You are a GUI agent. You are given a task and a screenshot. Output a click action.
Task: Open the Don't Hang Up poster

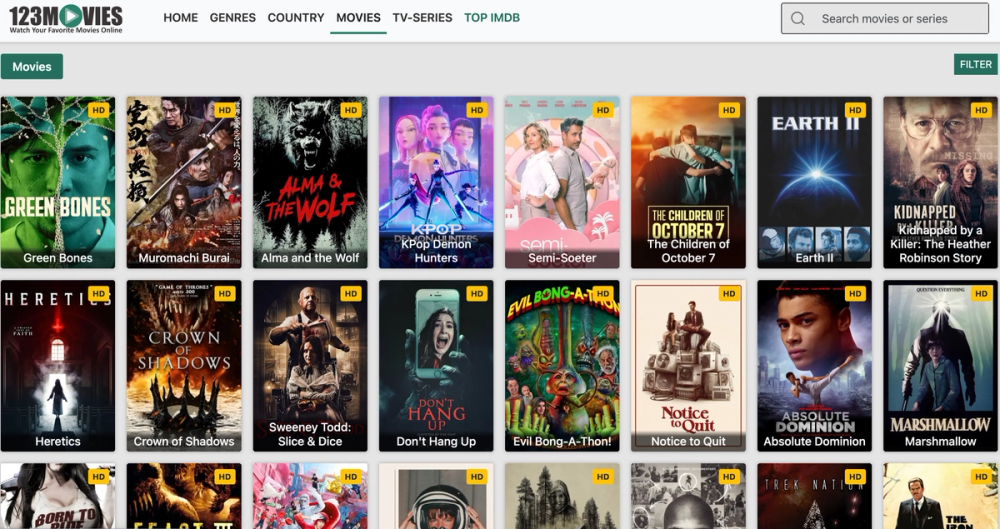pos(436,366)
